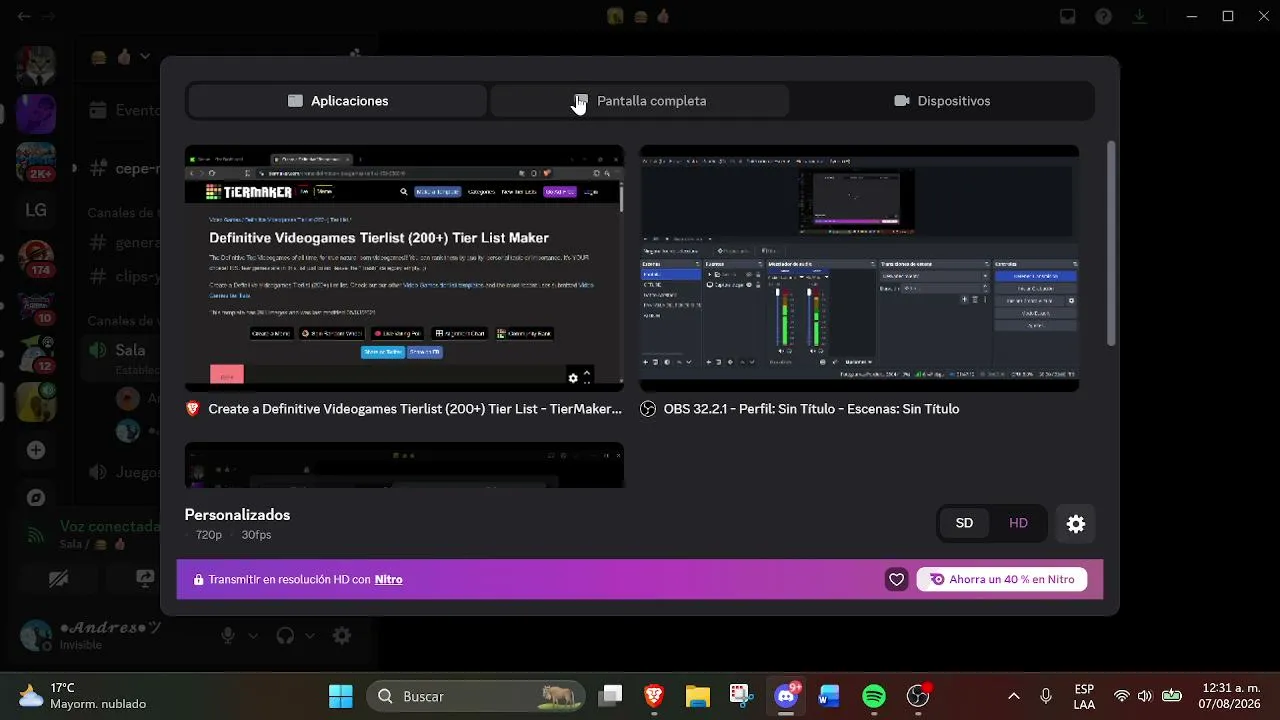Click the screen share button in the voice panel
Image resolution: width=1280 pixels, height=720 pixels.
(x=146, y=578)
